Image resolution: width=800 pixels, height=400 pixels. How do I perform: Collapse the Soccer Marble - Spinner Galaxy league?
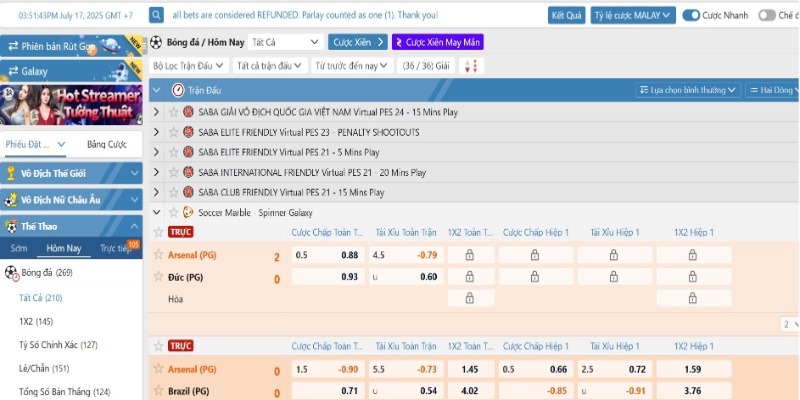point(156,212)
